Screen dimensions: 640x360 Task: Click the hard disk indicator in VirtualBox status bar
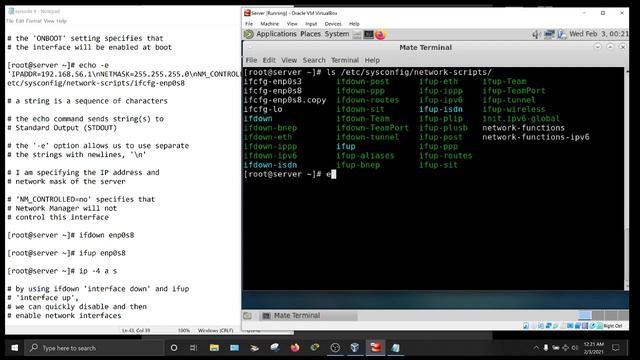click(x=526, y=326)
